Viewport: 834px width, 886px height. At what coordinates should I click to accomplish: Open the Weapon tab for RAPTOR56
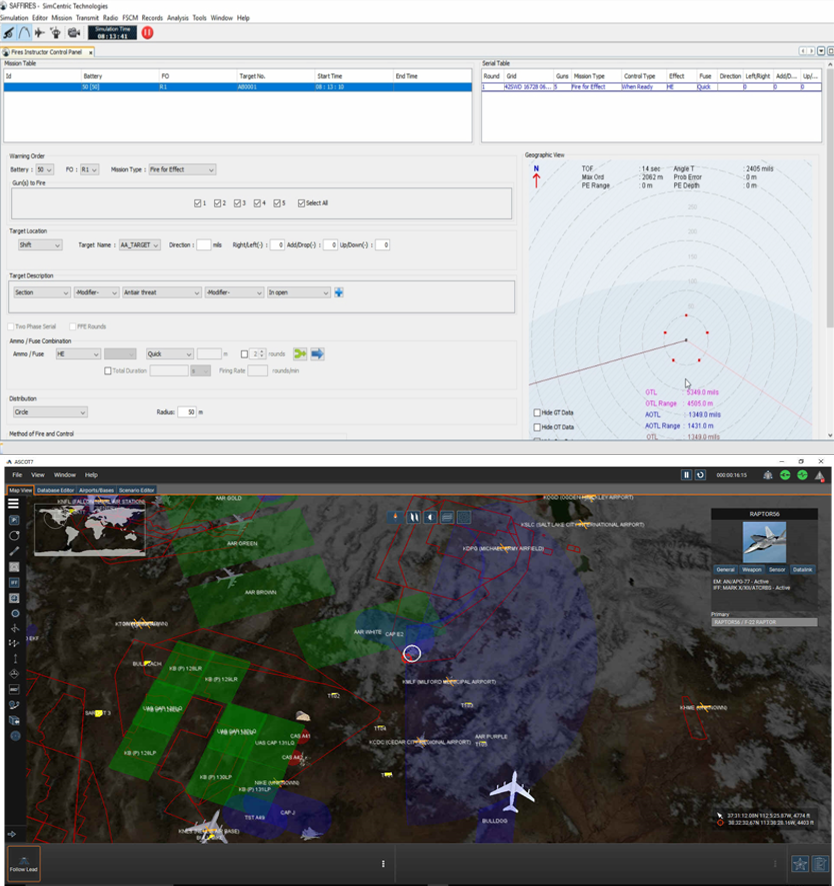pos(752,570)
